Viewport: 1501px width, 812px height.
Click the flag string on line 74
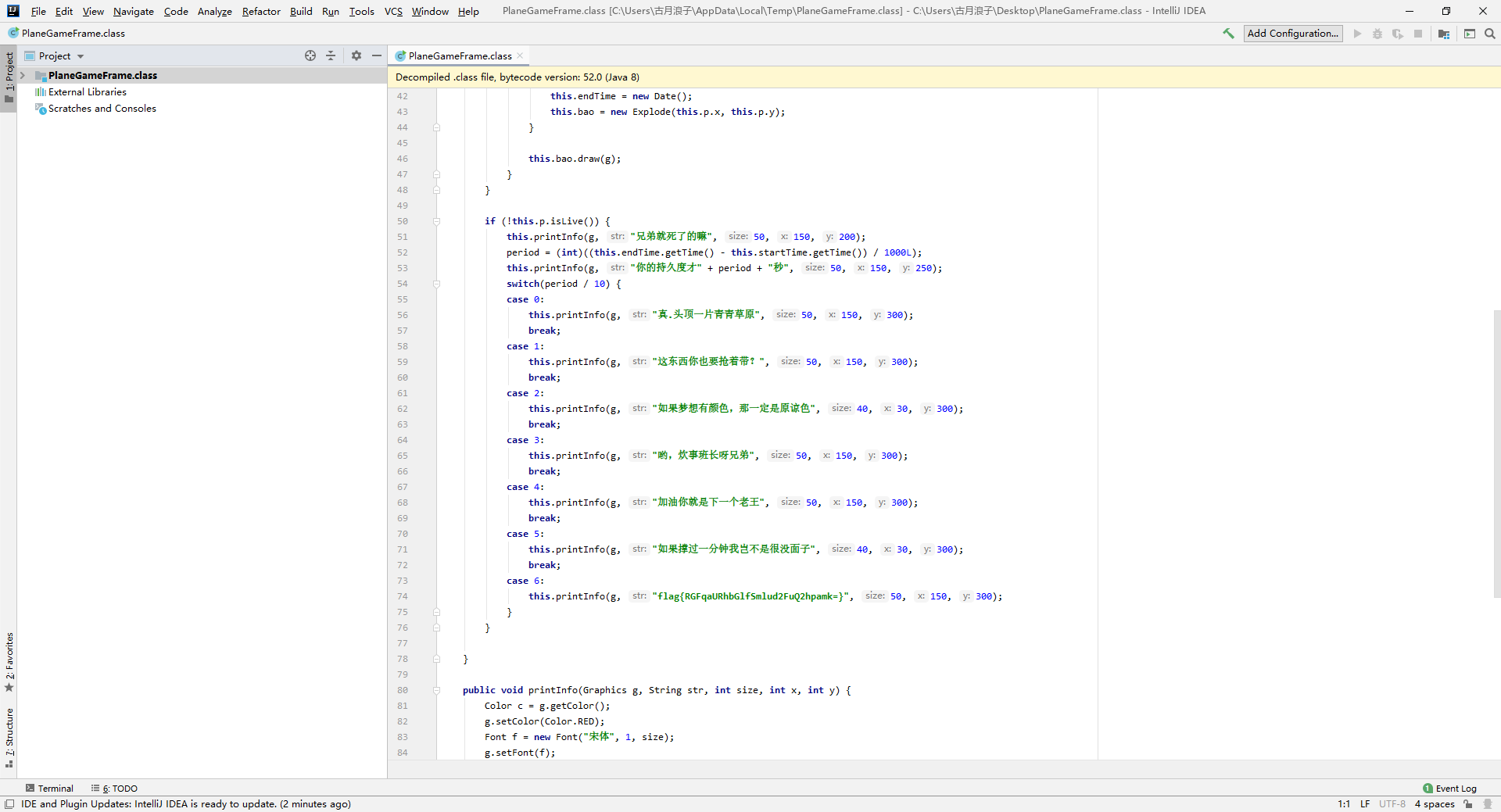(750, 596)
